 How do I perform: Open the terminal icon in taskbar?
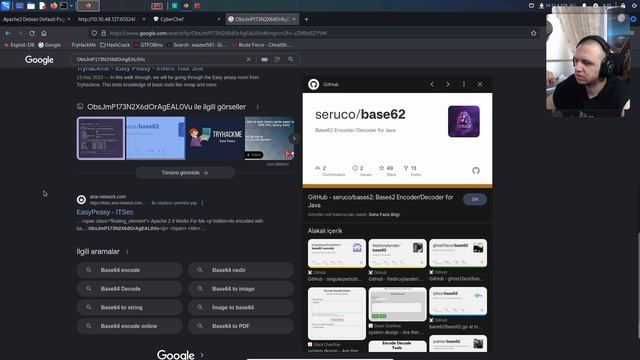tap(64, 6)
